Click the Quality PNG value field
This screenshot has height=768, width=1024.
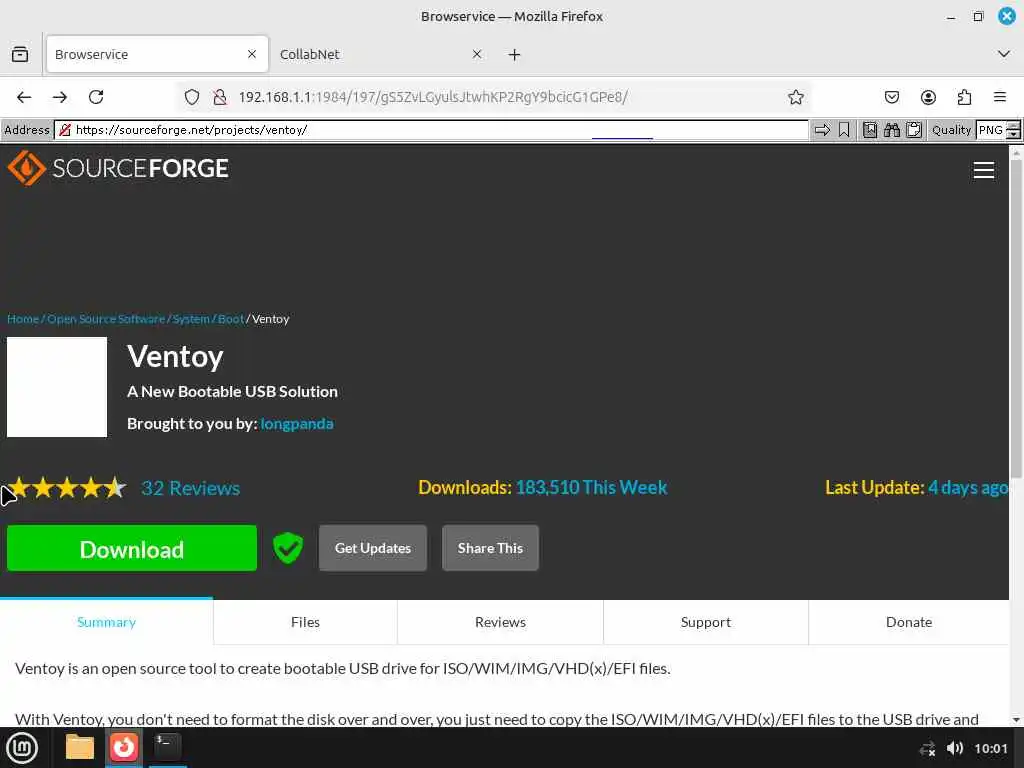(991, 130)
